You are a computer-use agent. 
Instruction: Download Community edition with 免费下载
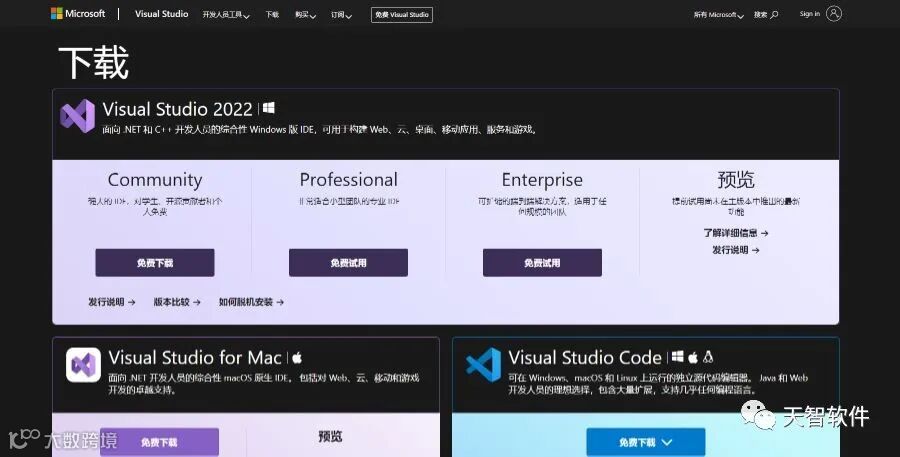[155, 263]
